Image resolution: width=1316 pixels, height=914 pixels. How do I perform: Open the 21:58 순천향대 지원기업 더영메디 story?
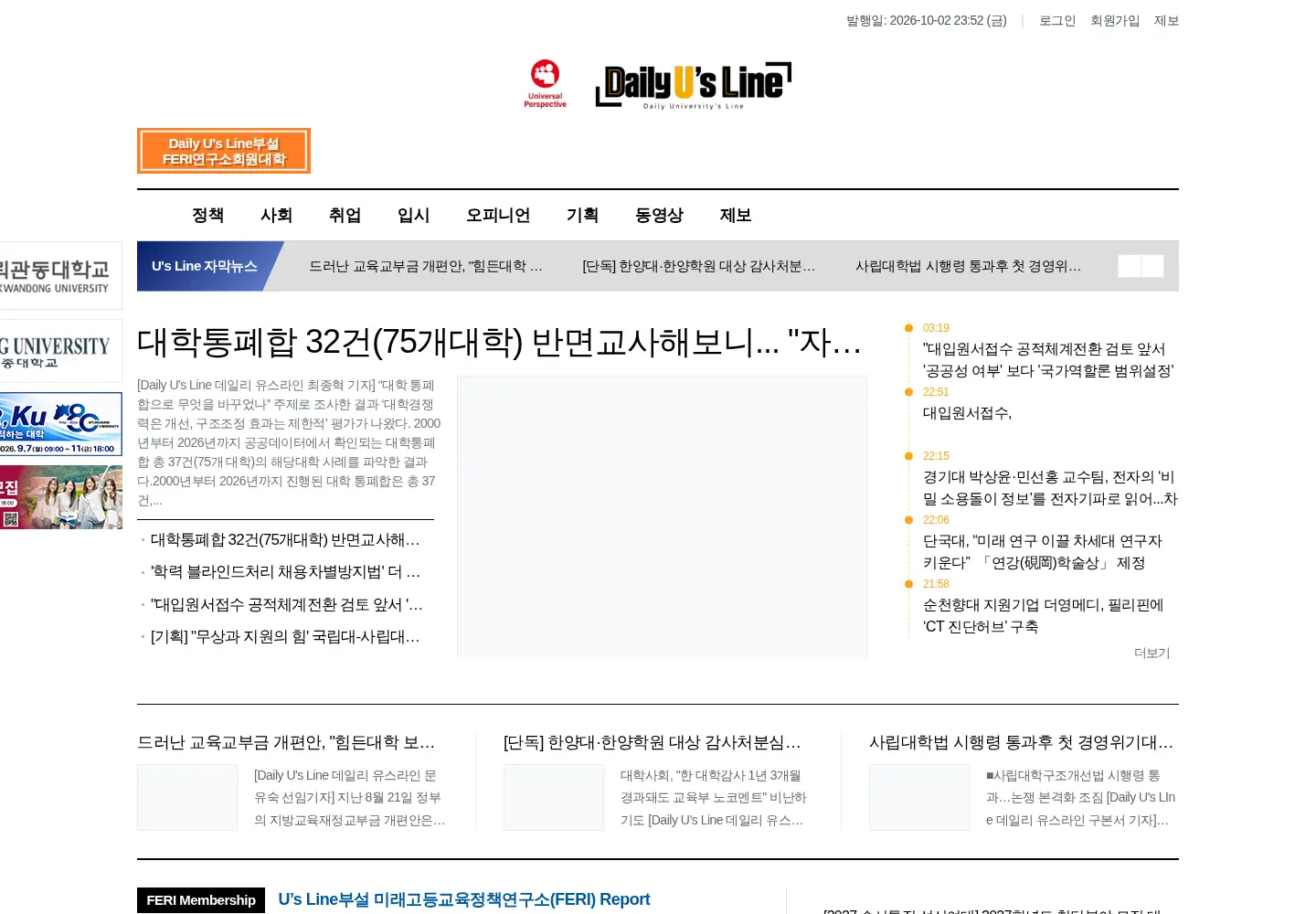click(x=1043, y=616)
